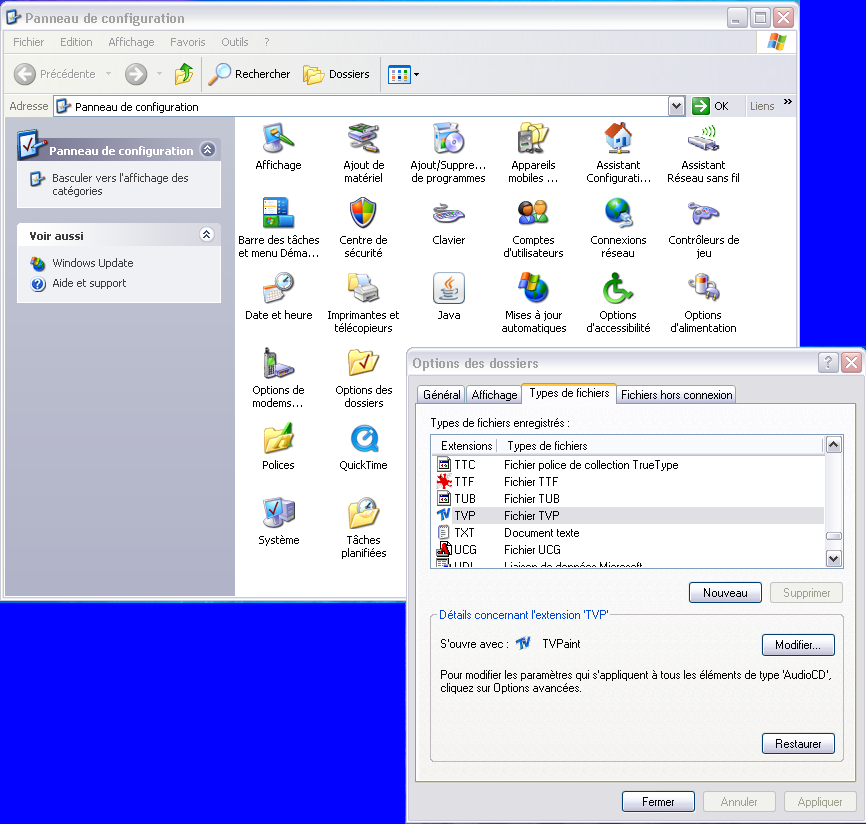Screen dimensions: 866x824
Task: Select the Types de fichiers tab
Action: (x=569, y=393)
